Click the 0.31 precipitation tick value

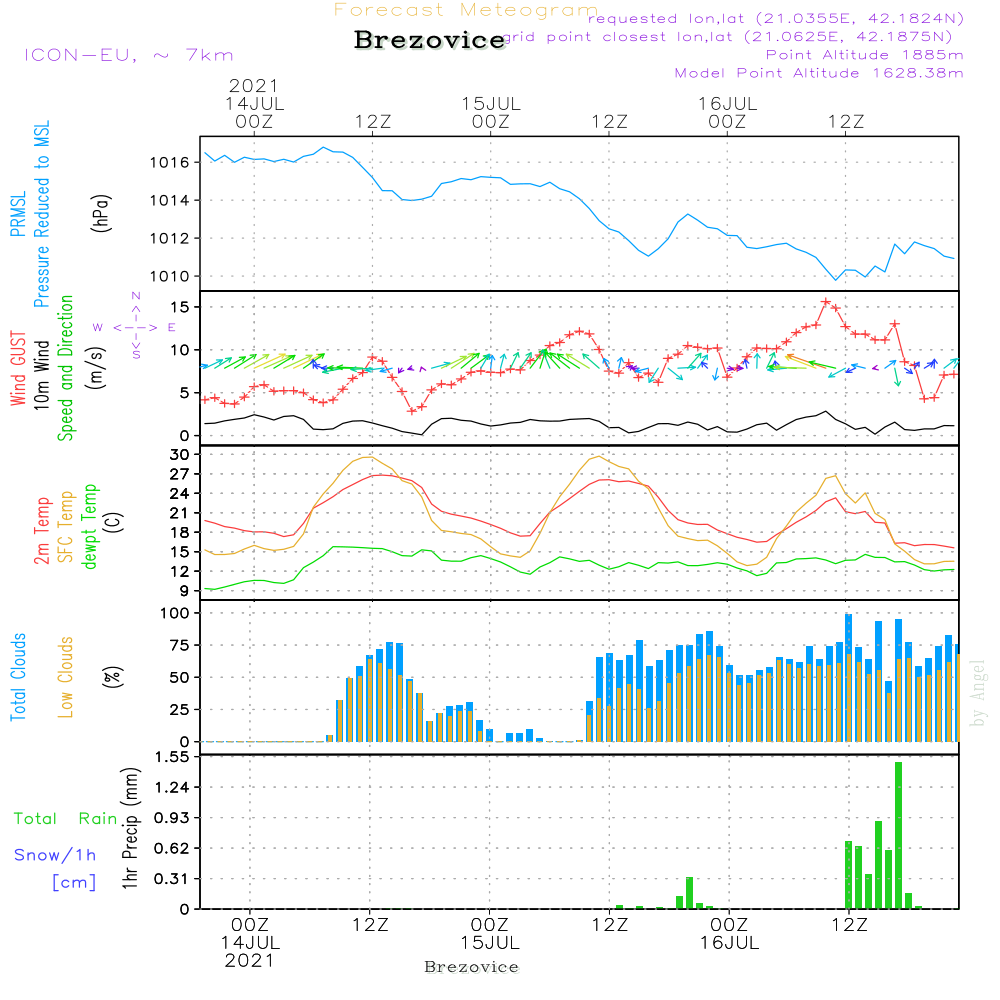pyautogui.click(x=172, y=879)
